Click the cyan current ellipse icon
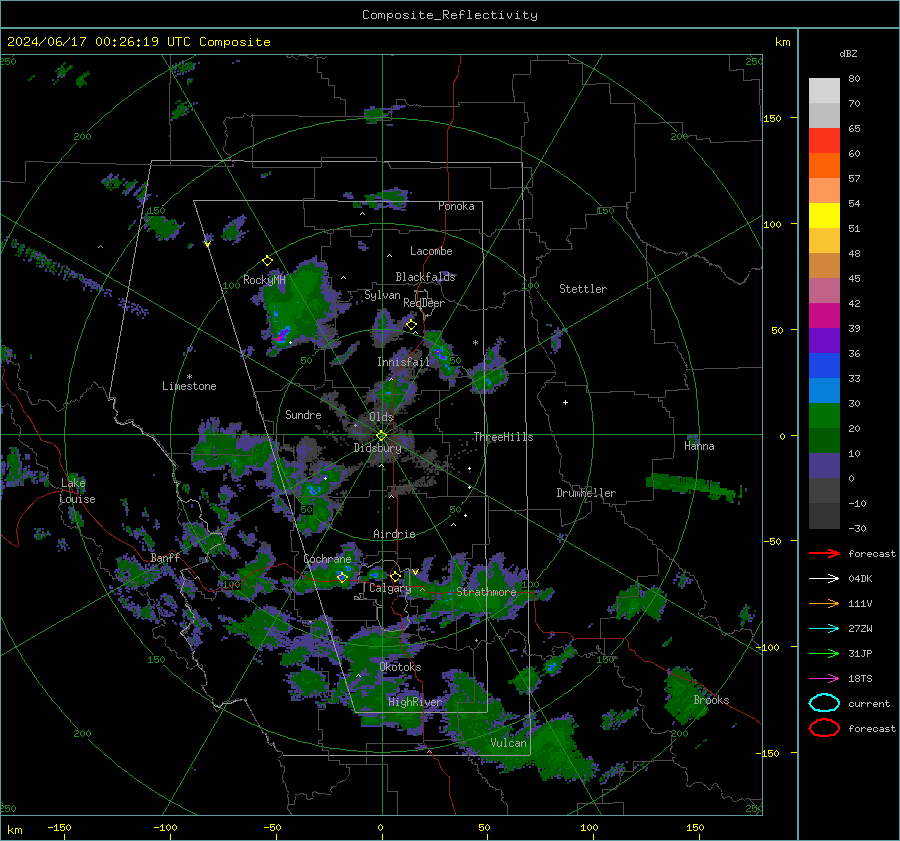Screen dimensions: 900x841 [824, 703]
